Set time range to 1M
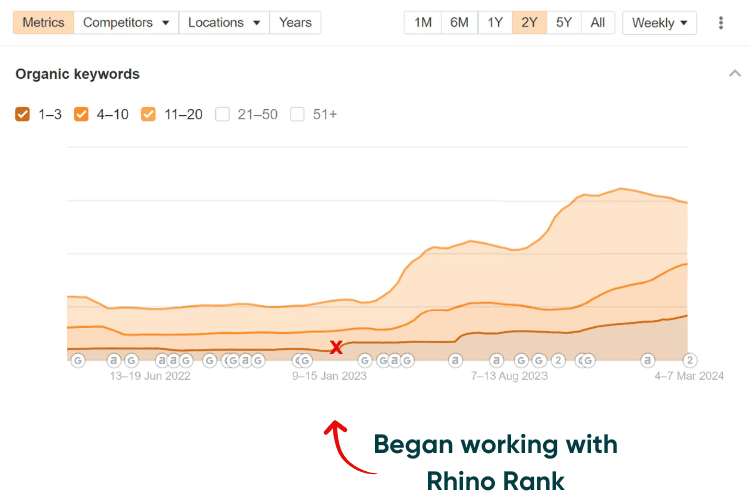This screenshot has height=500, width=750. [423, 22]
